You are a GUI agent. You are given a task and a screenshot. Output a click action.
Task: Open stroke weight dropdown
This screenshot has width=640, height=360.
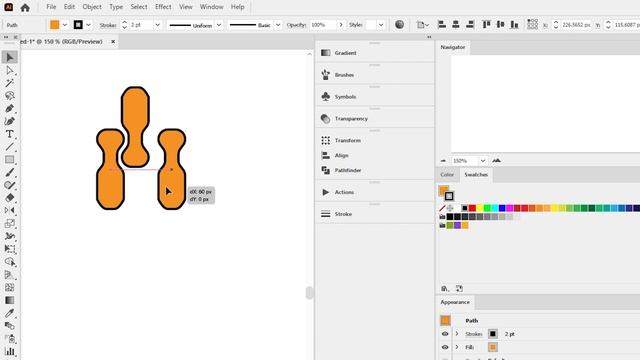click(x=158, y=25)
